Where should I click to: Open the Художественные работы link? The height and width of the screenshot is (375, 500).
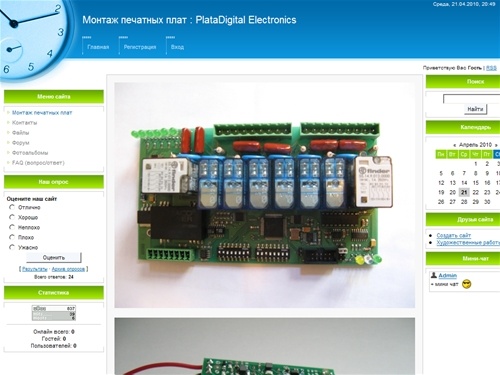pyautogui.click(x=468, y=242)
